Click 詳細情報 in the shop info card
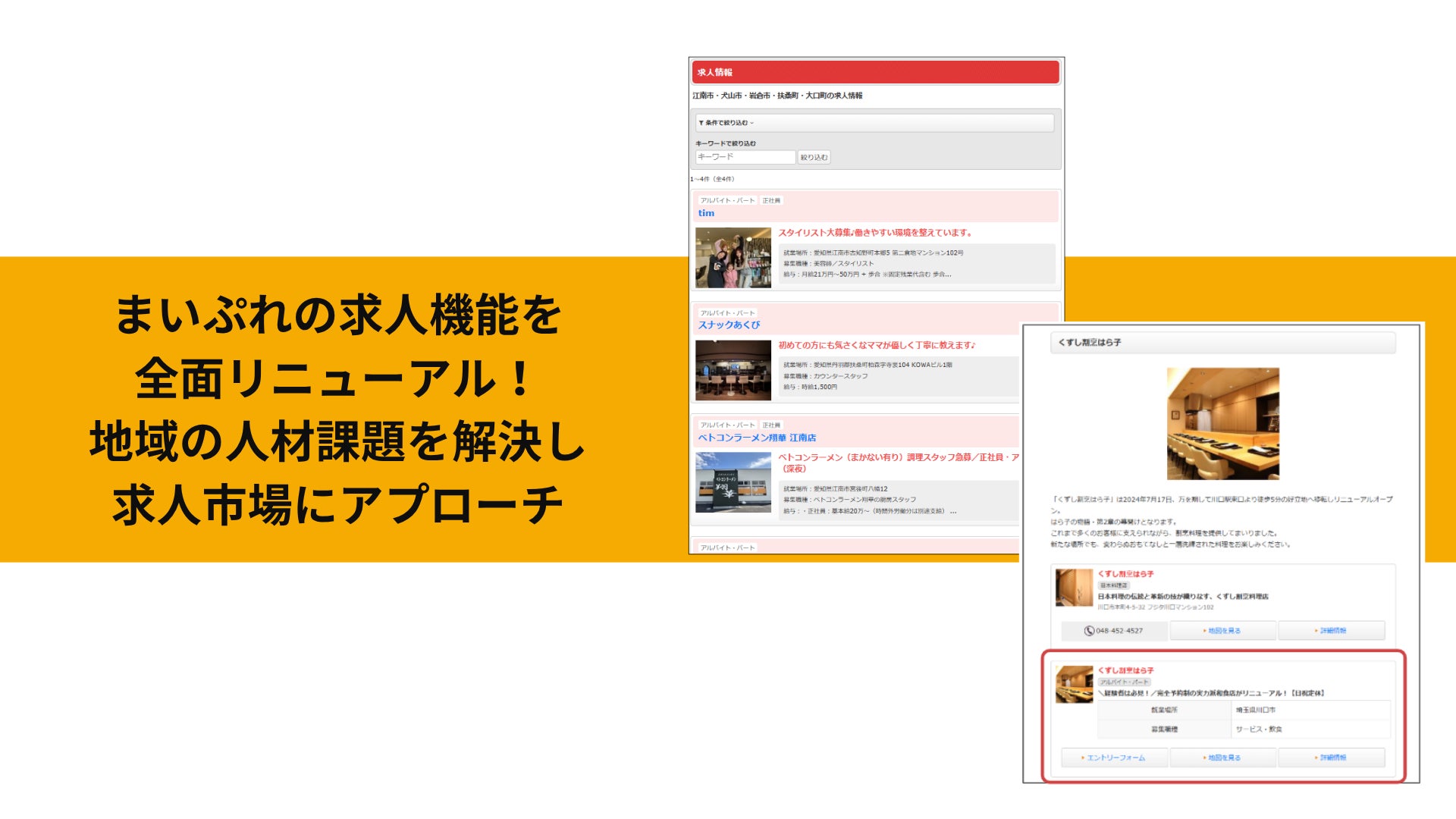 click(x=1331, y=631)
